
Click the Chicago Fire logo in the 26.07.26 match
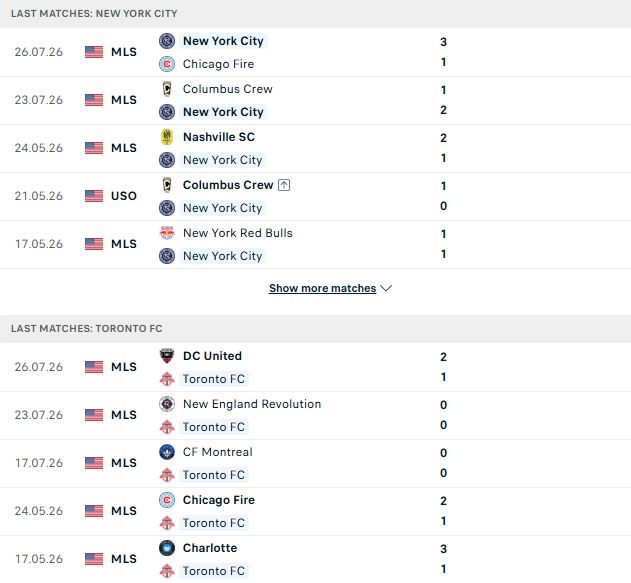[x=167, y=64]
